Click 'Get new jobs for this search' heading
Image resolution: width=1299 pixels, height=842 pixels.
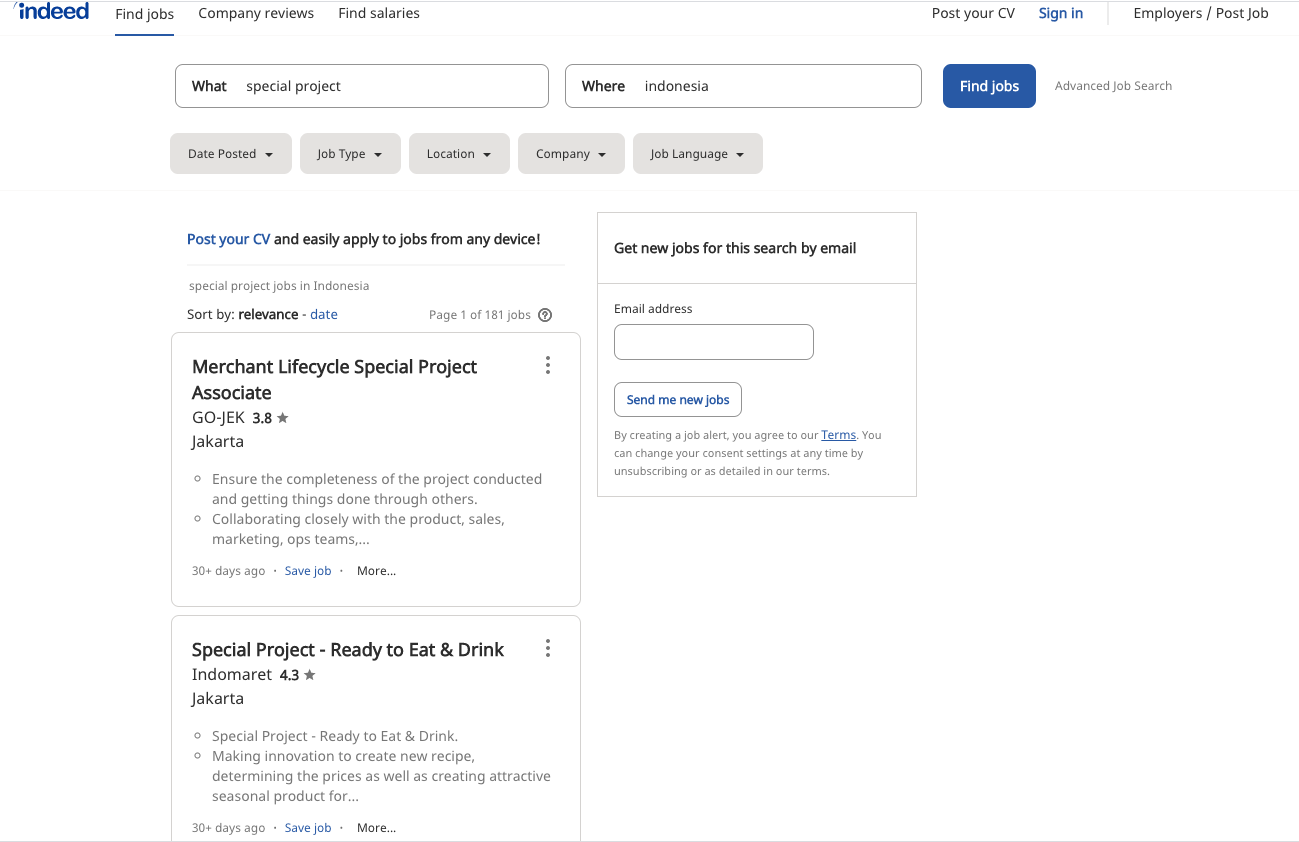pos(735,248)
